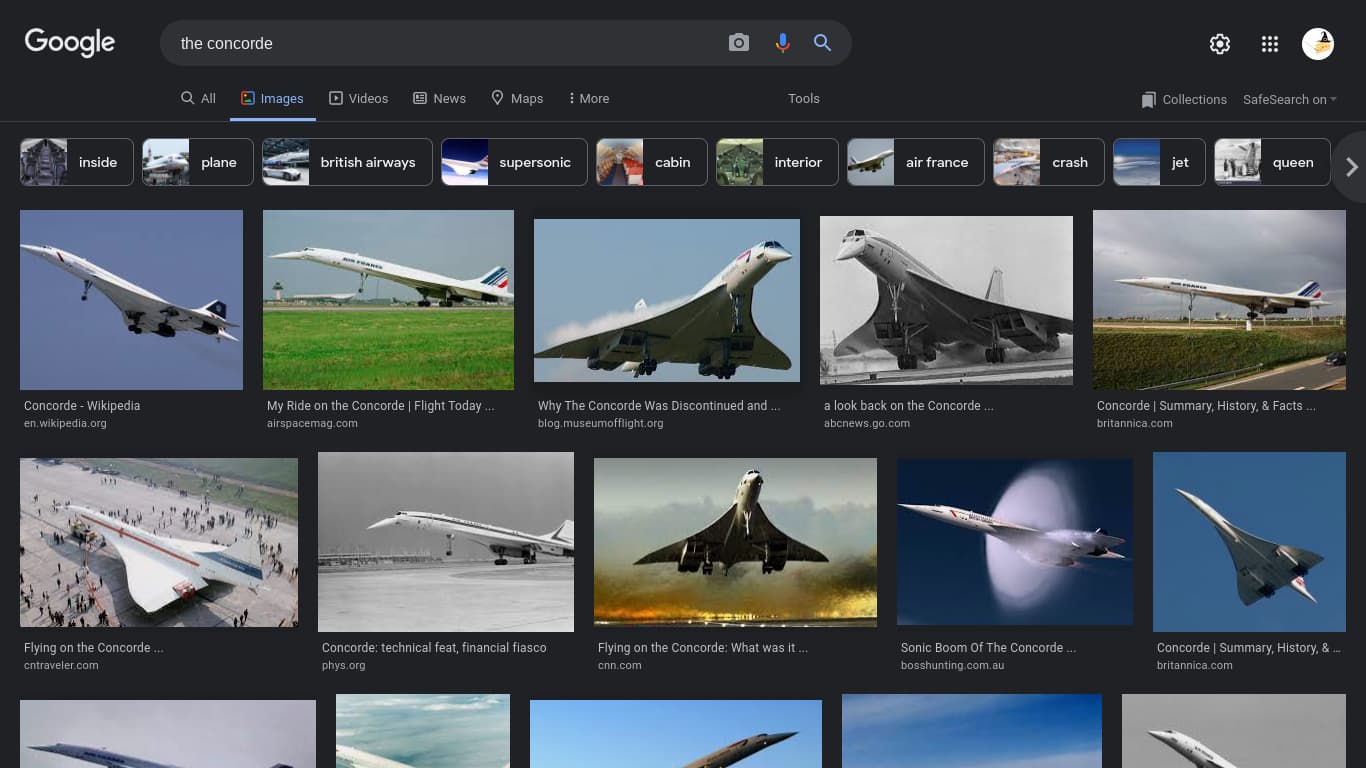
Task: Filter by the "plane" chip
Action: 198,162
